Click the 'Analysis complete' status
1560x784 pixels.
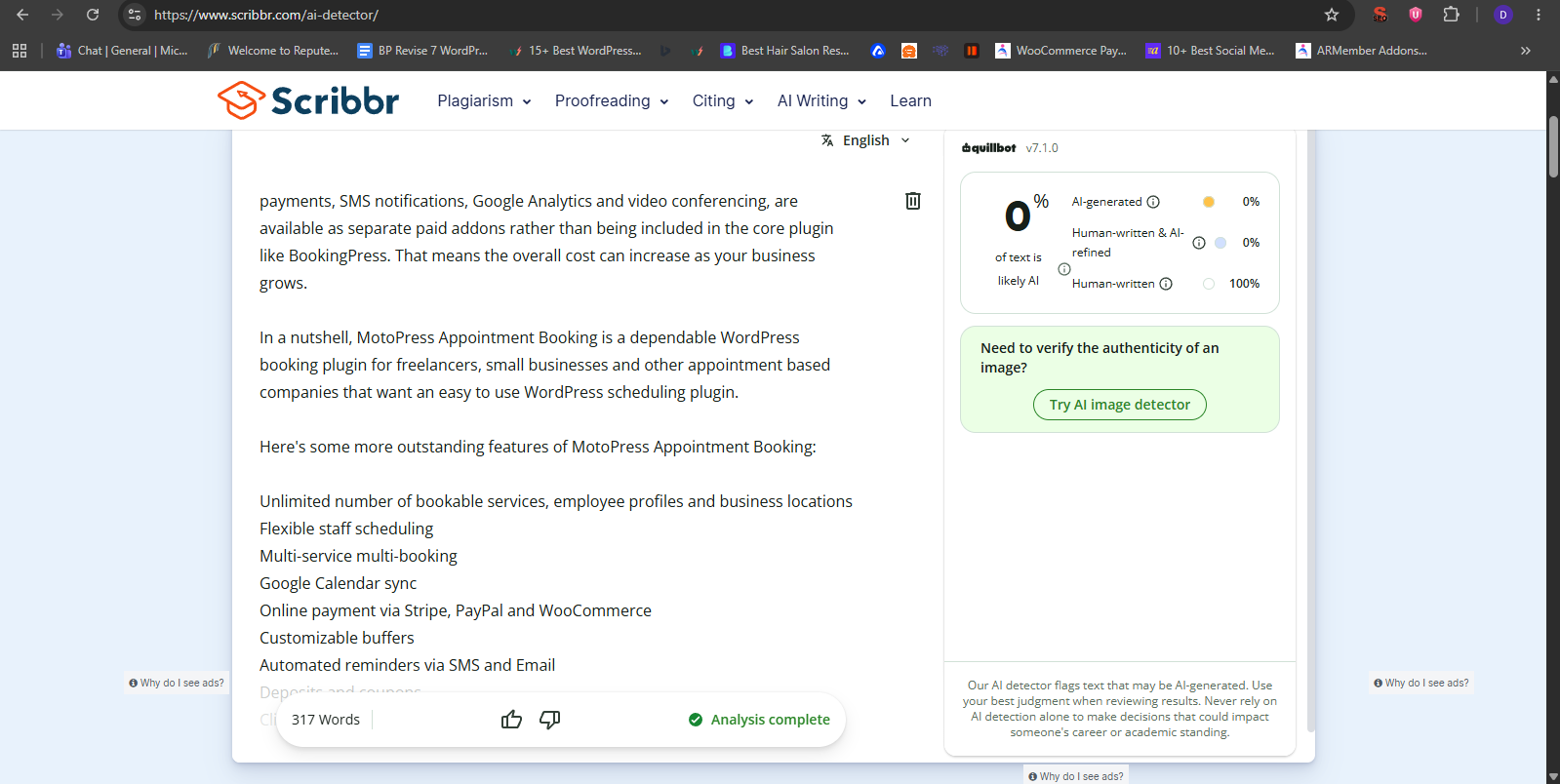[x=759, y=720]
